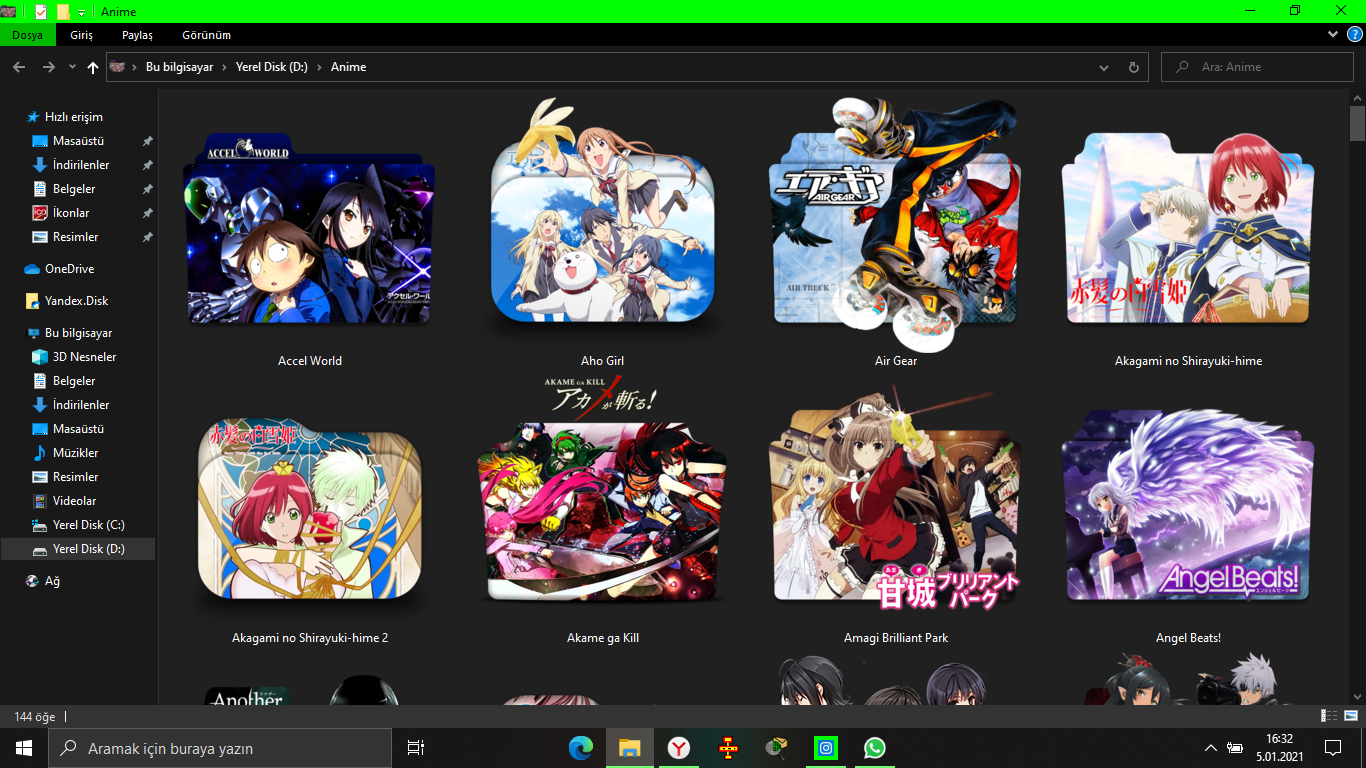Click the globe and envelope taskbar icon
Viewport: 1366px width, 768px height.
[777, 748]
